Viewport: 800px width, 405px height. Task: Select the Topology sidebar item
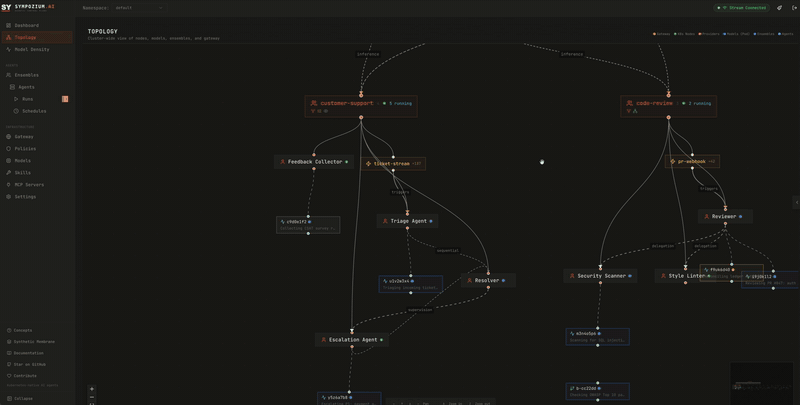pos(37,37)
